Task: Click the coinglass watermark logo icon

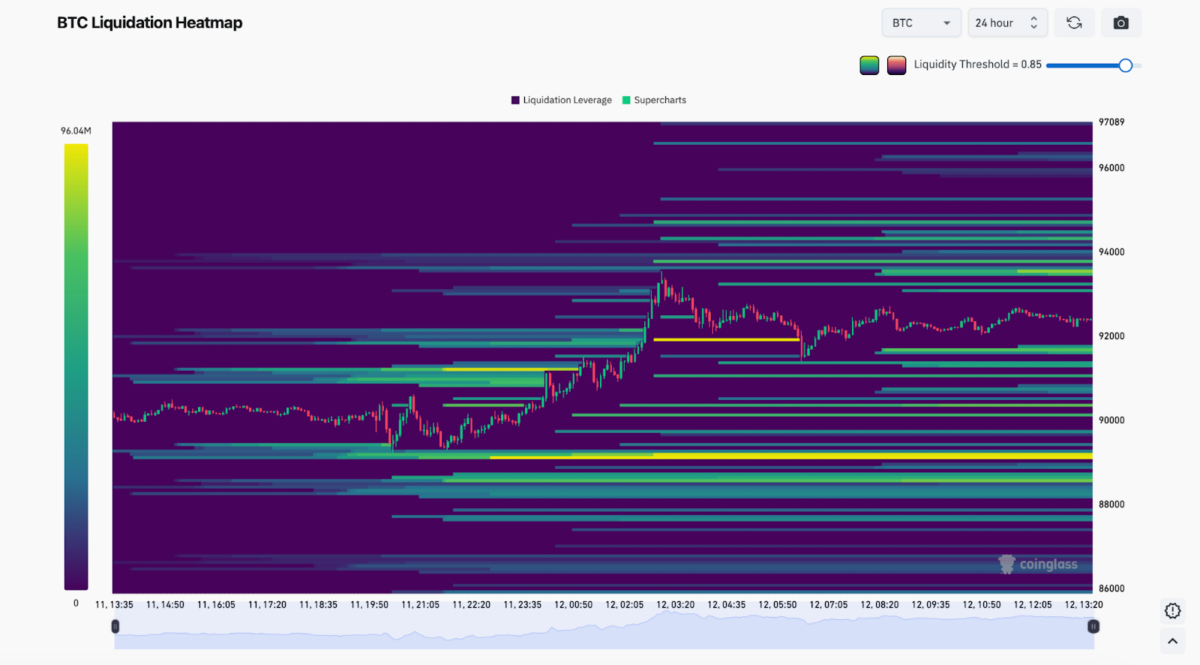Action: (x=1006, y=564)
